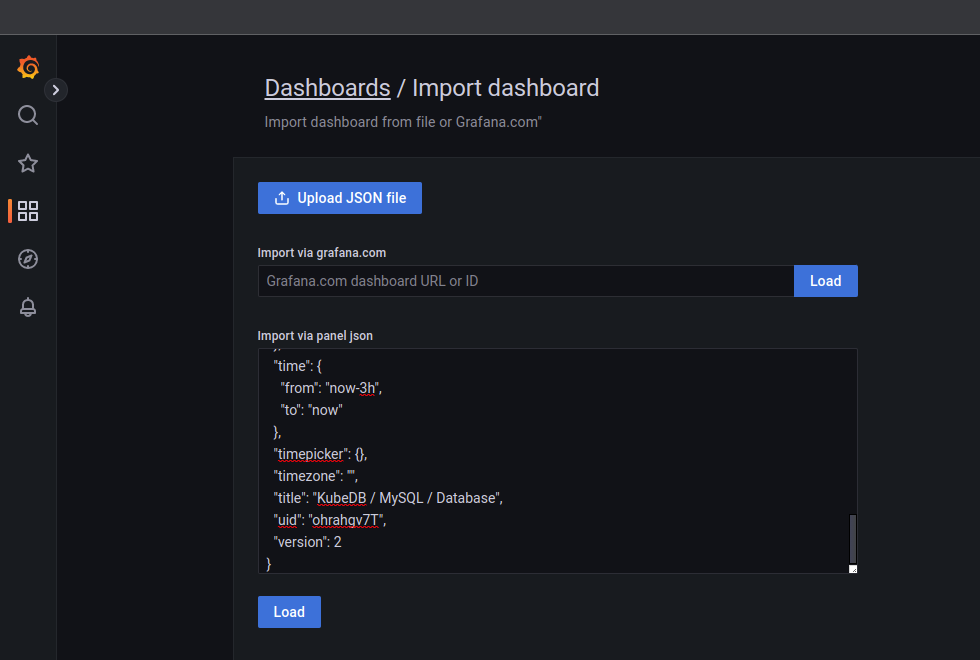Screen dimensions: 980x660
Task: Open Alerting via the bell icon
Action: (28, 307)
